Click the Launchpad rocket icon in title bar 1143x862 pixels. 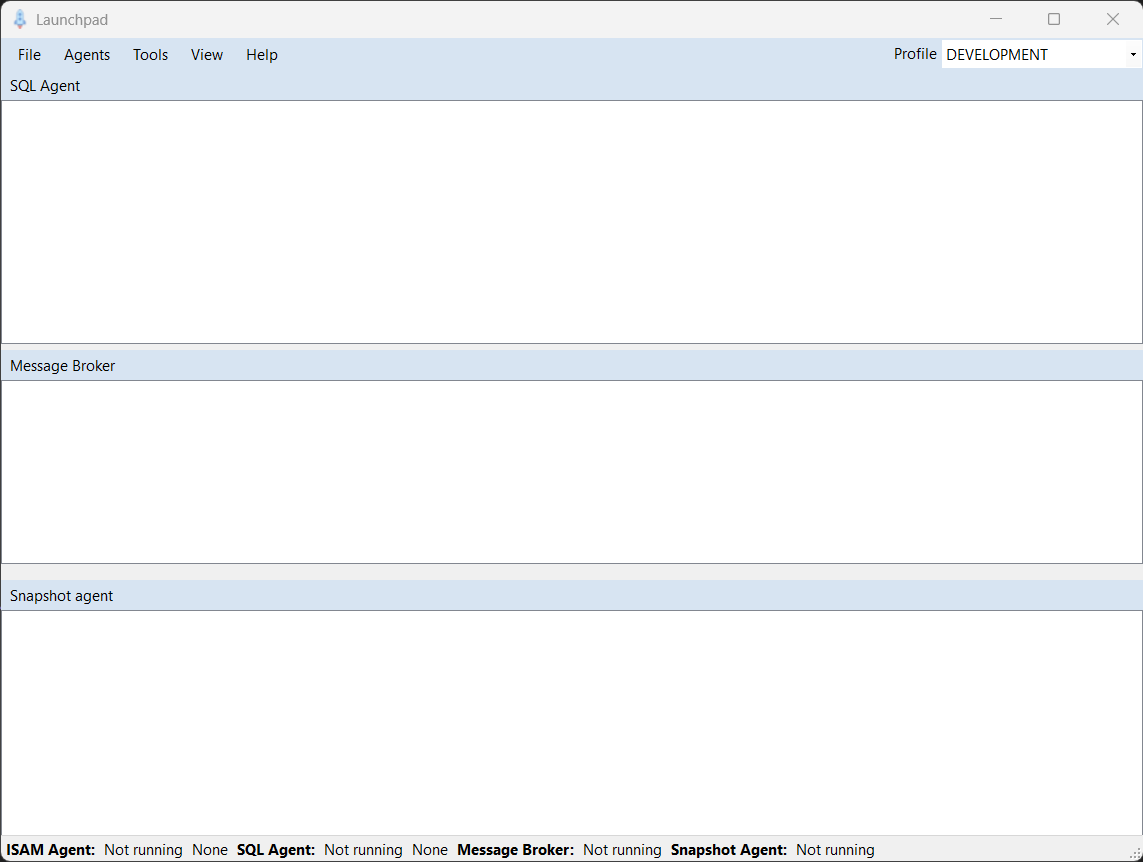pyautogui.click(x=20, y=19)
